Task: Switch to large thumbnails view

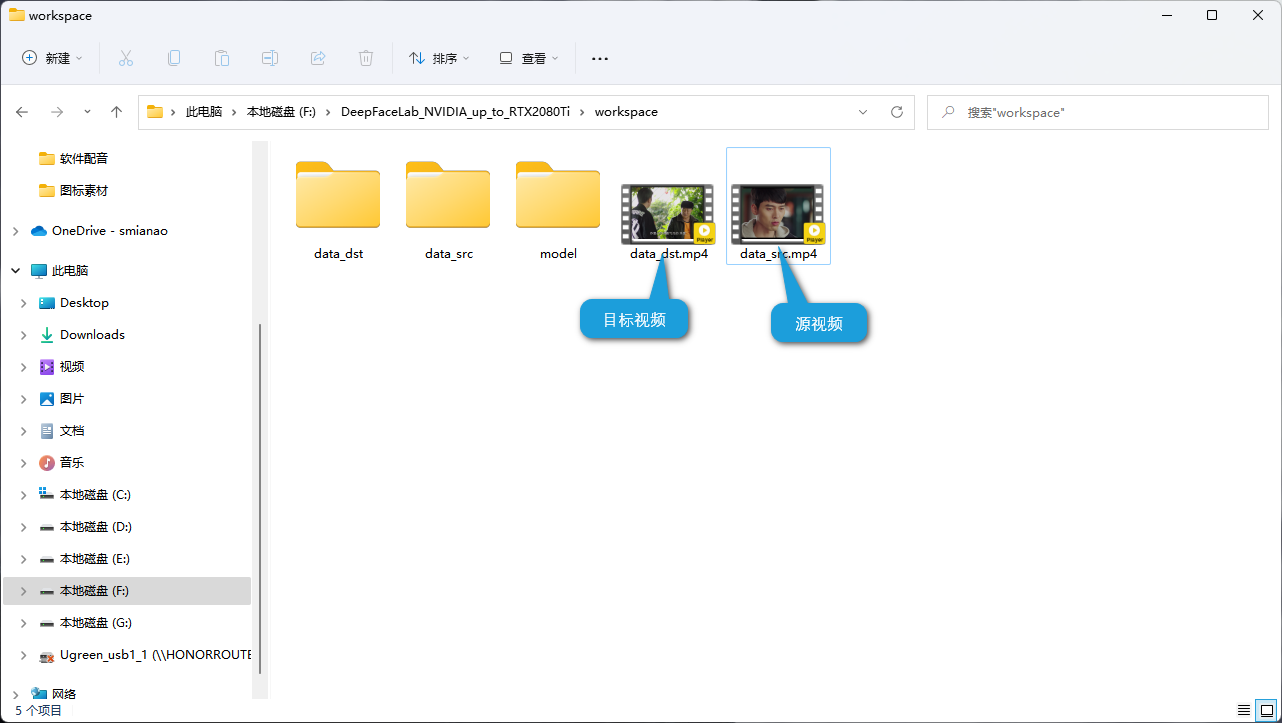Action: coord(1266,710)
